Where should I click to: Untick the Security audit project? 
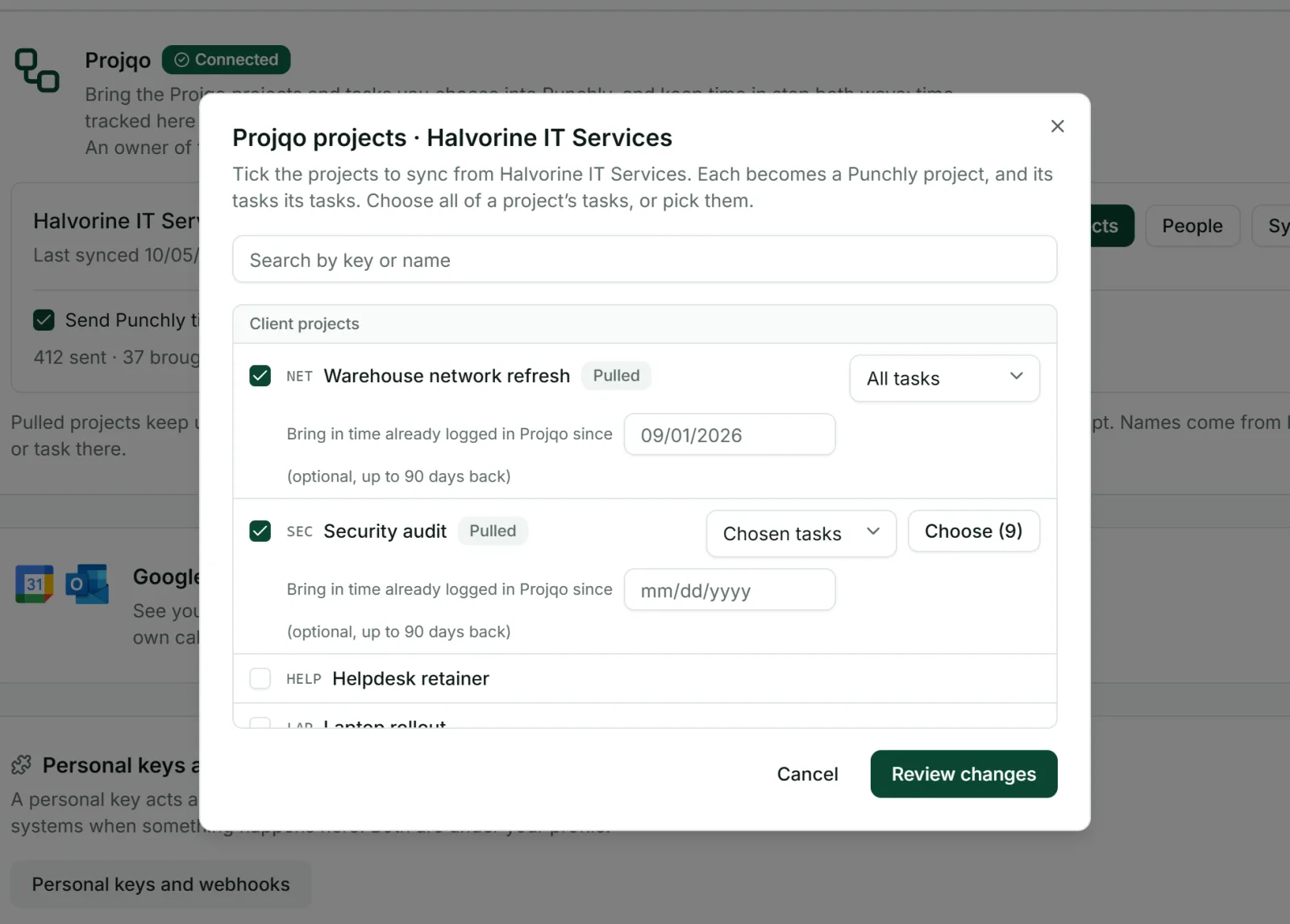point(260,531)
